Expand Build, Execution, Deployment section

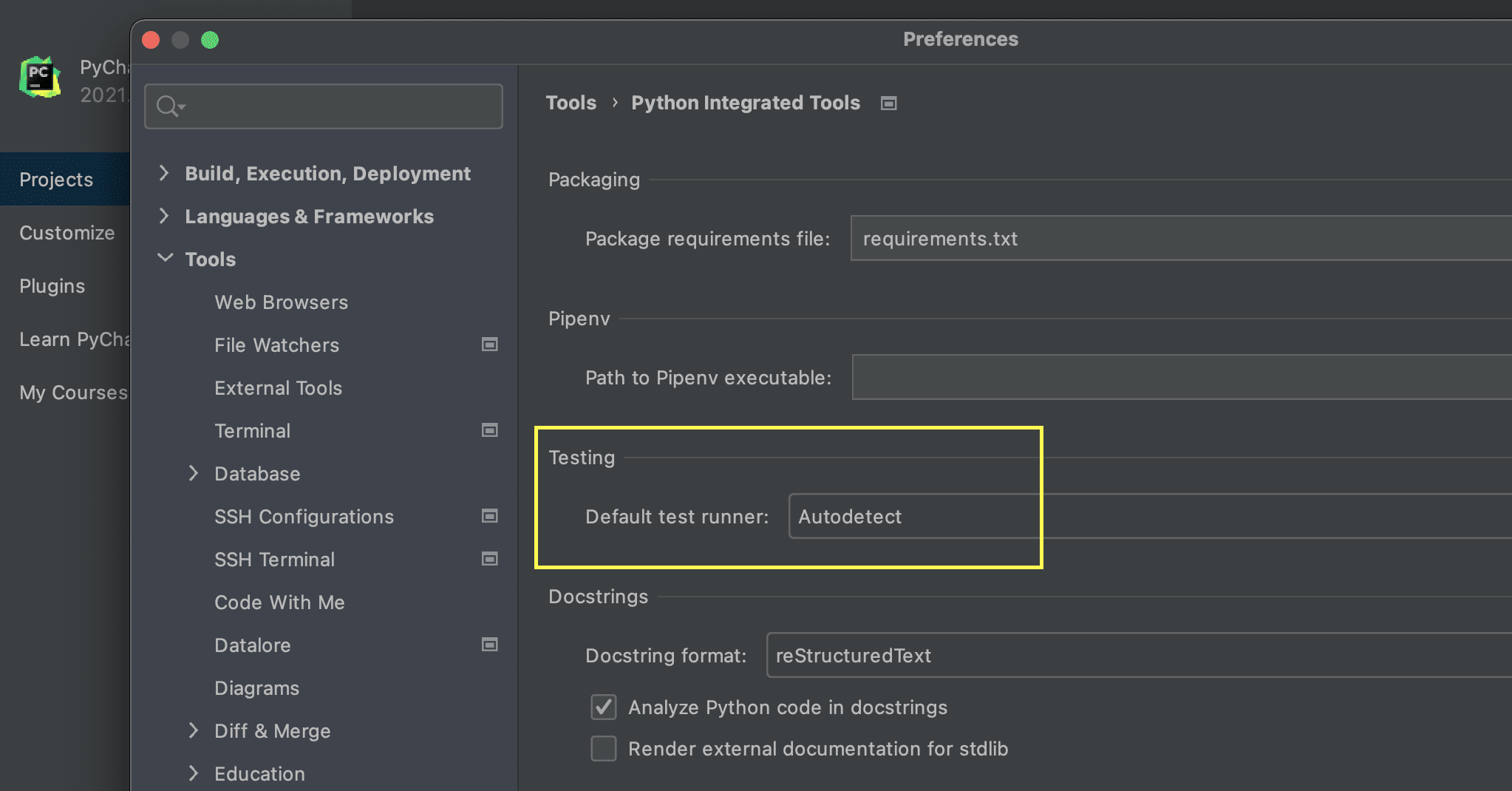164,173
